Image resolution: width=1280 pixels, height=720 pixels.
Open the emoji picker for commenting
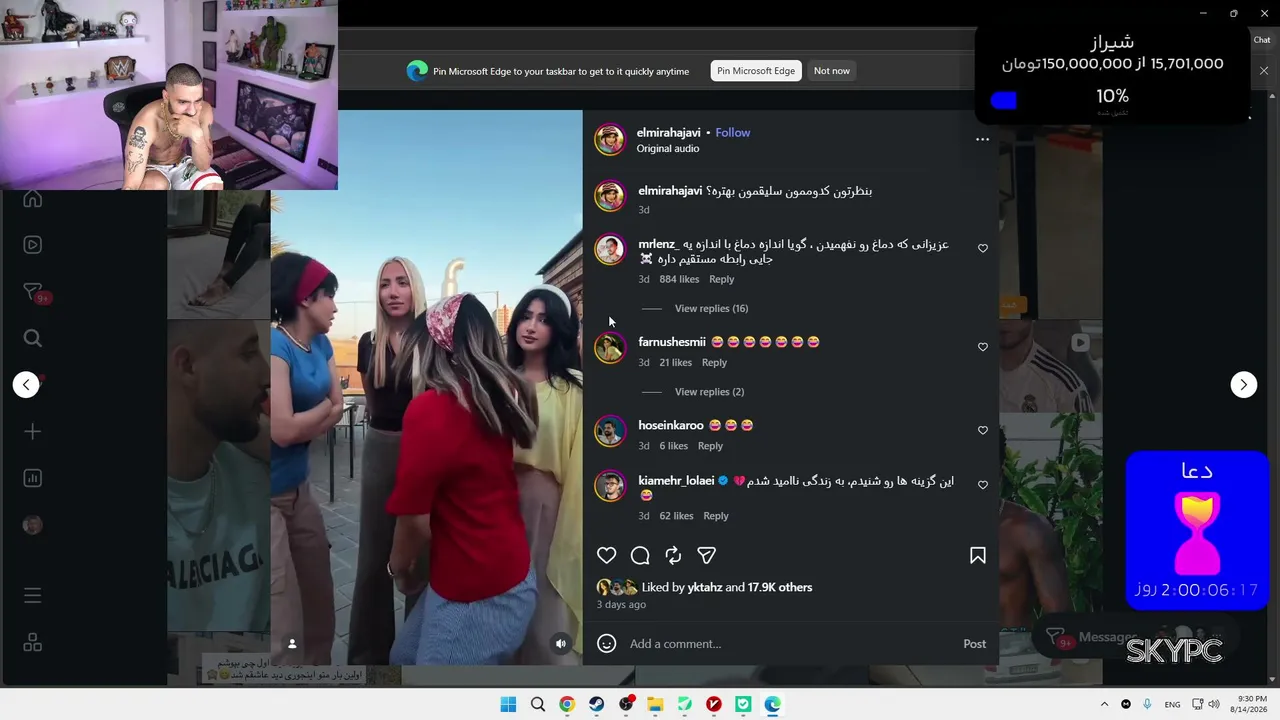tap(606, 644)
